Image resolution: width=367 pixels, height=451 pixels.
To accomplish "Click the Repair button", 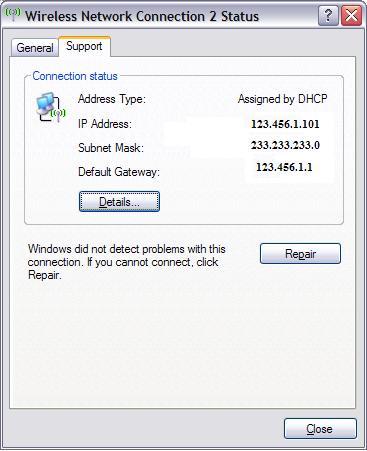I will pos(300,254).
